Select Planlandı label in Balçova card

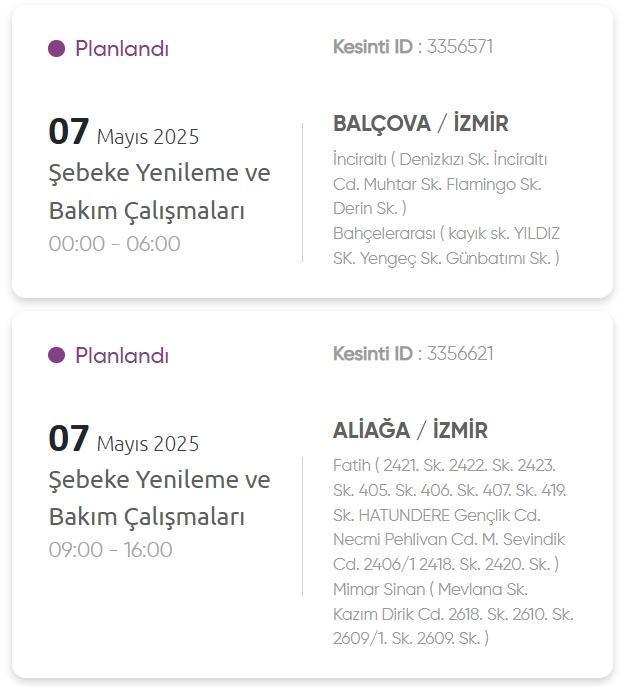click(x=122, y=48)
